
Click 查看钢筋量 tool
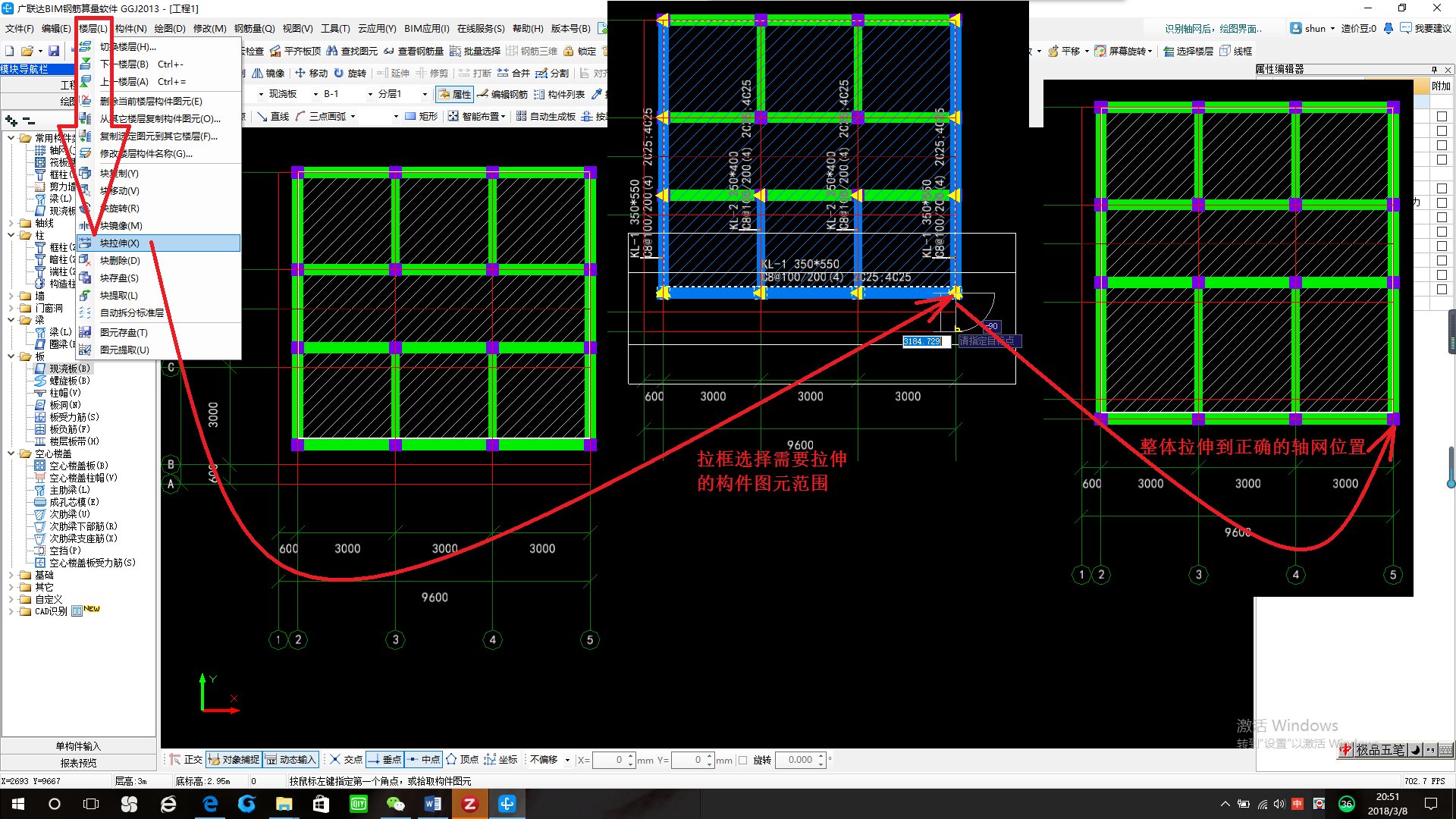(413, 51)
